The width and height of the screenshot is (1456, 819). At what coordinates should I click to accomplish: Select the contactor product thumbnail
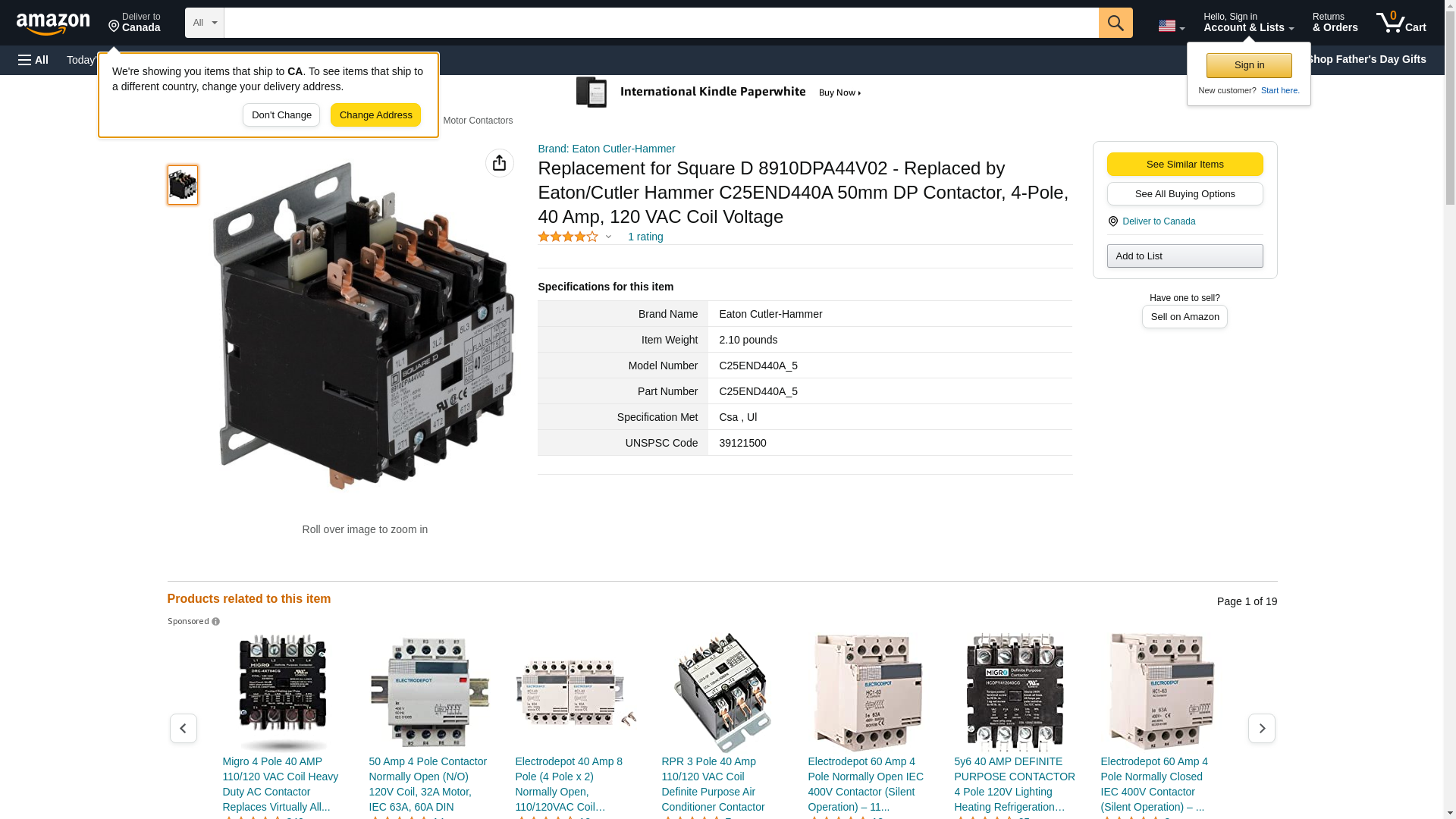click(x=182, y=185)
